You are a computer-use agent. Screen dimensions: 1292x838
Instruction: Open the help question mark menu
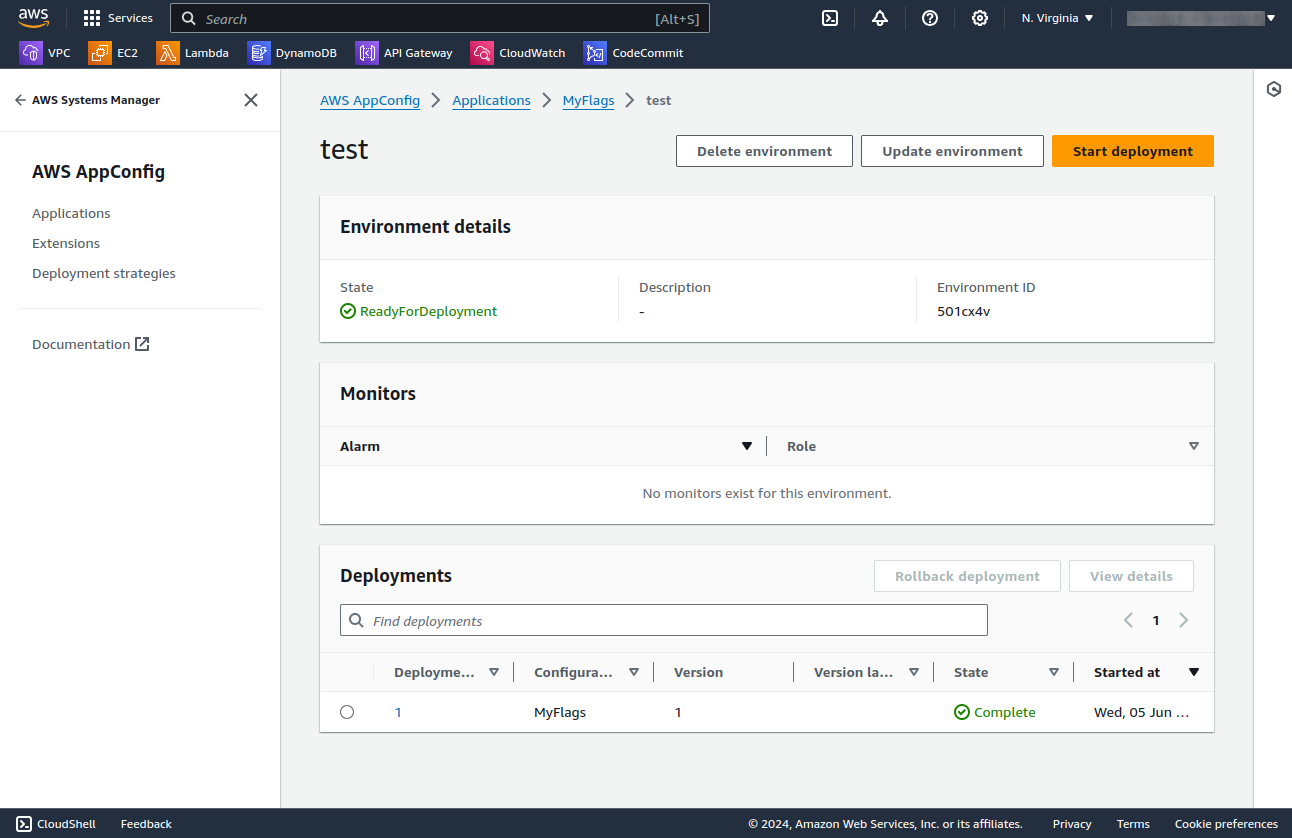pos(930,18)
